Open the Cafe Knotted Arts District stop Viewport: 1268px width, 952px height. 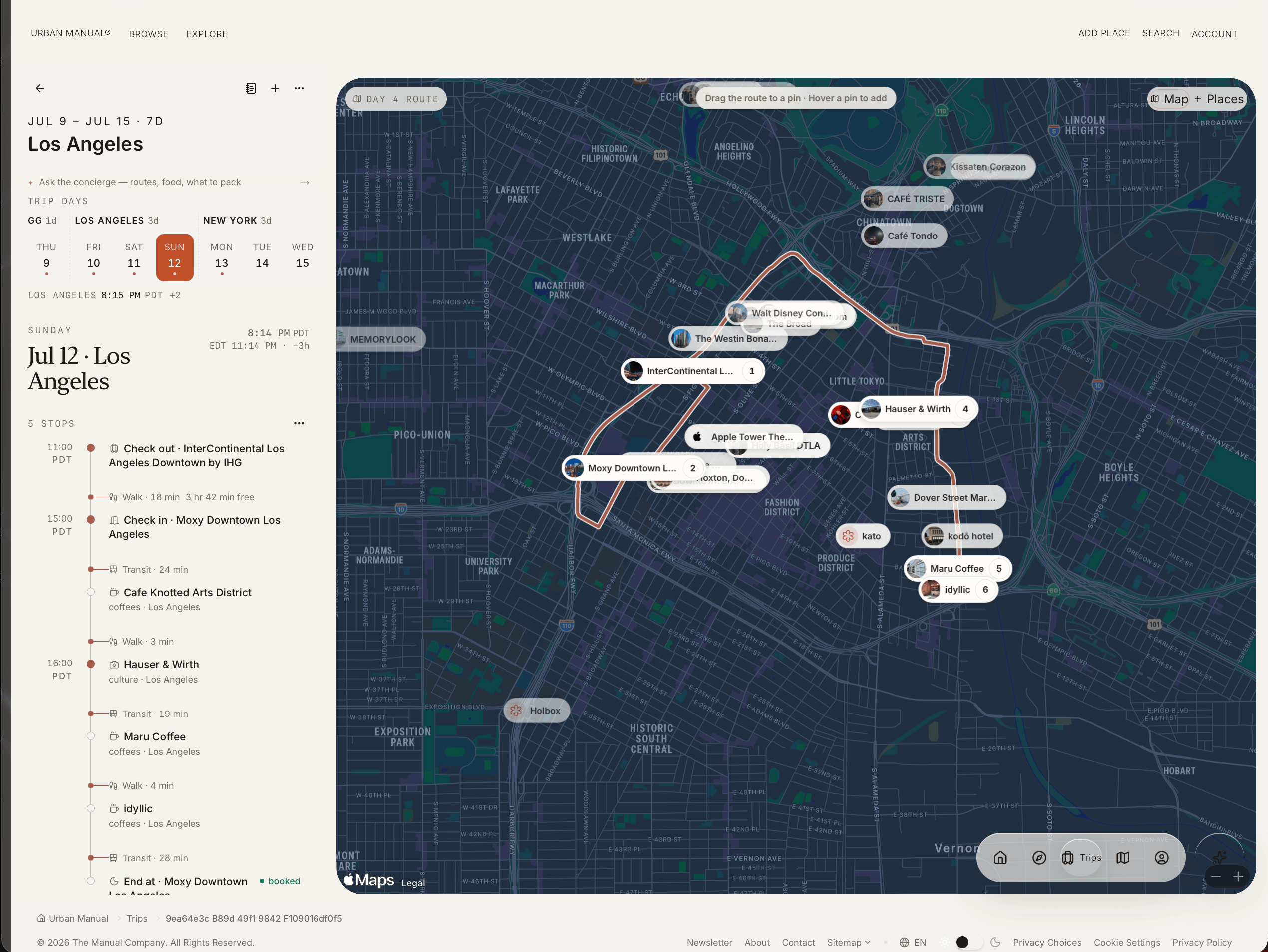(x=187, y=593)
